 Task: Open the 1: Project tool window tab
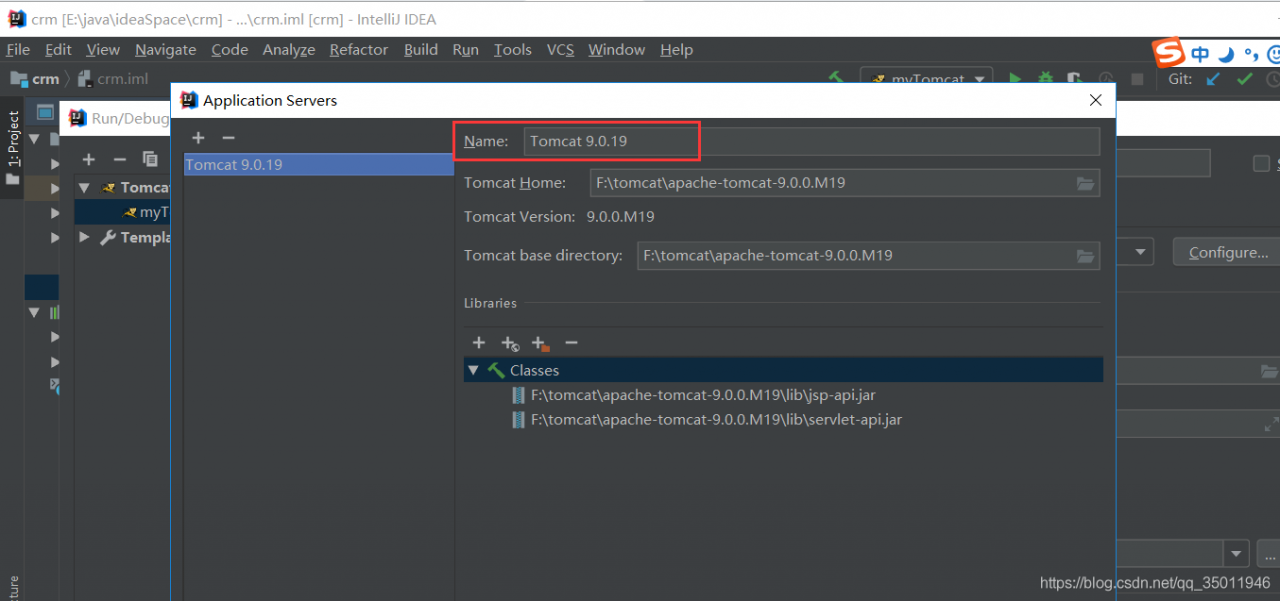pos(13,148)
